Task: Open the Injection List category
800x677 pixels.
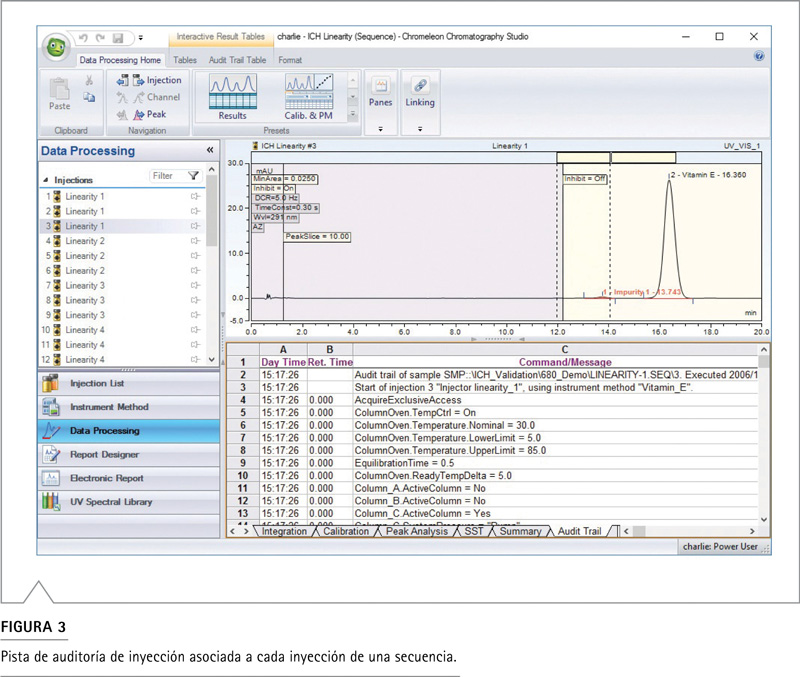Action: (129, 384)
